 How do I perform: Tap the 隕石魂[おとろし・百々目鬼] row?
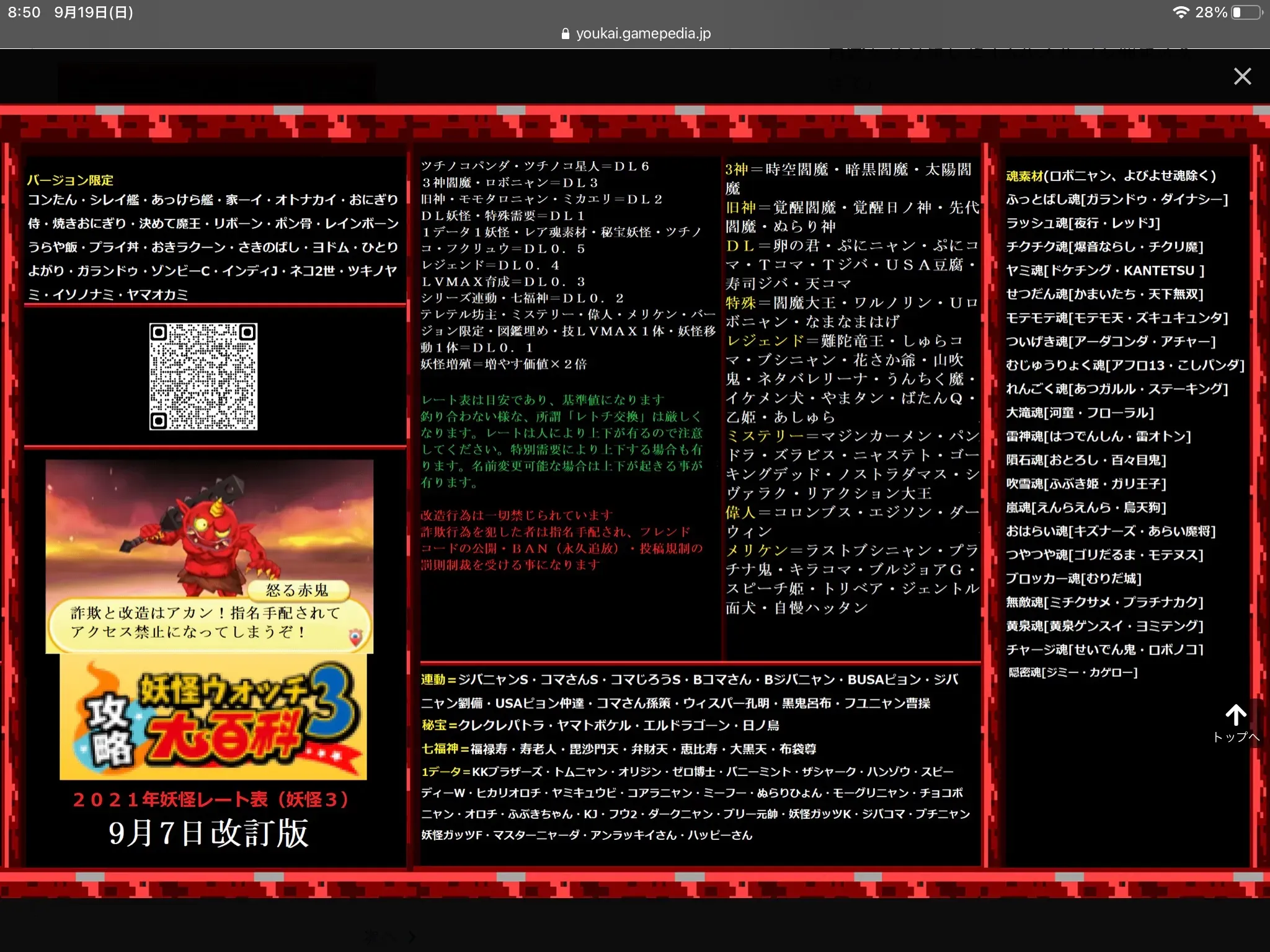pyautogui.click(x=1086, y=460)
